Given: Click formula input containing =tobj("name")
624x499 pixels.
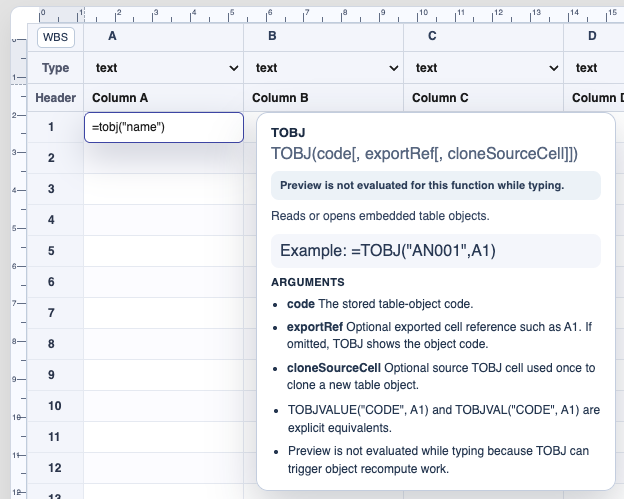Looking at the screenshot, I should point(164,127).
